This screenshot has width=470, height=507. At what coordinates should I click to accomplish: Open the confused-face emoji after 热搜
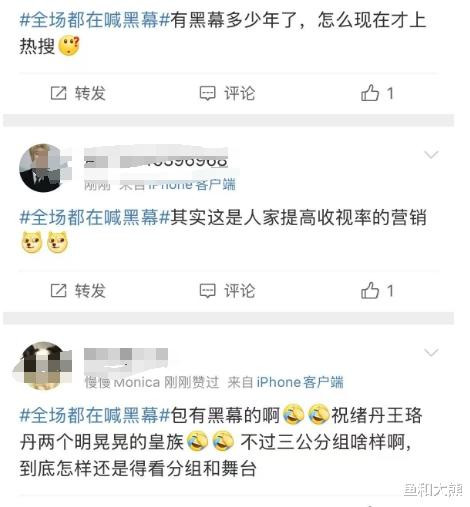pyautogui.click(x=69, y=46)
